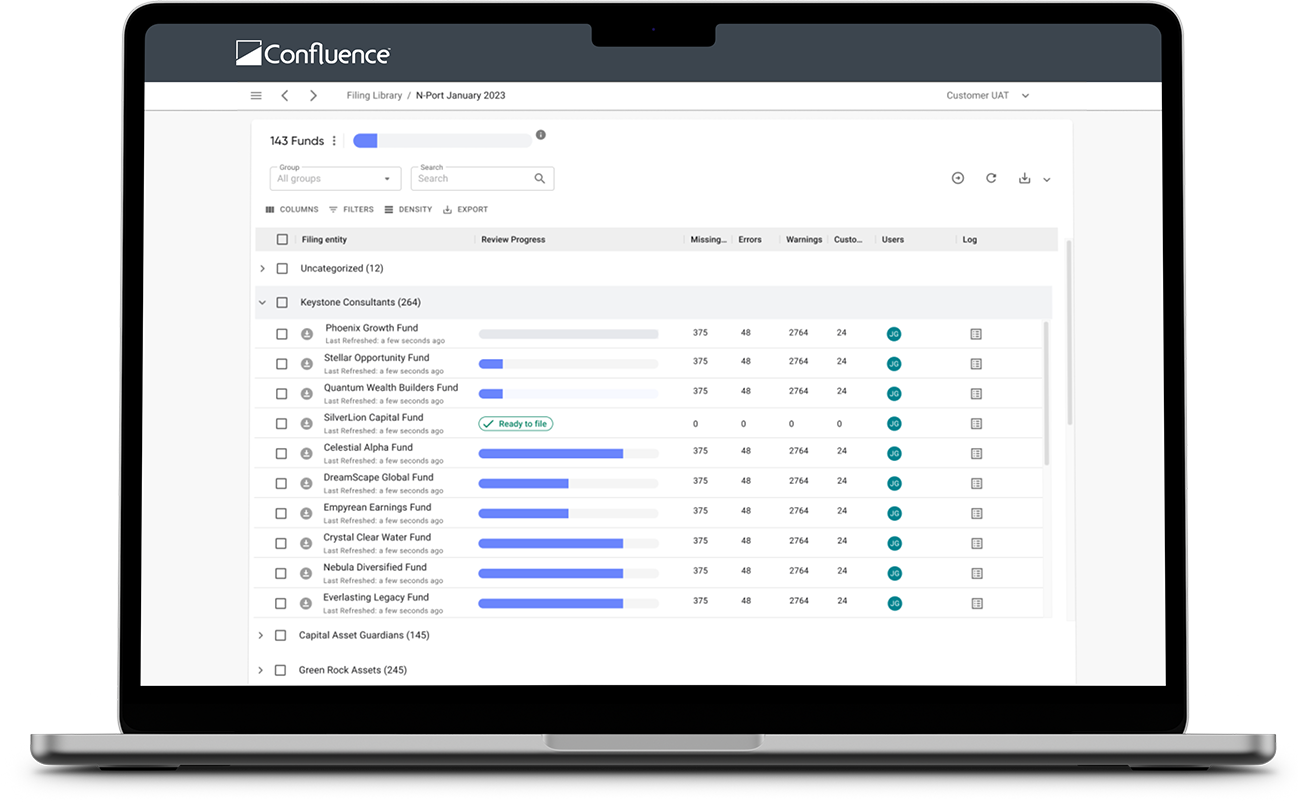Click the download icon beside Celestial Alpha Fund
The width and height of the screenshot is (1298, 805).
pyautogui.click(x=307, y=454)
